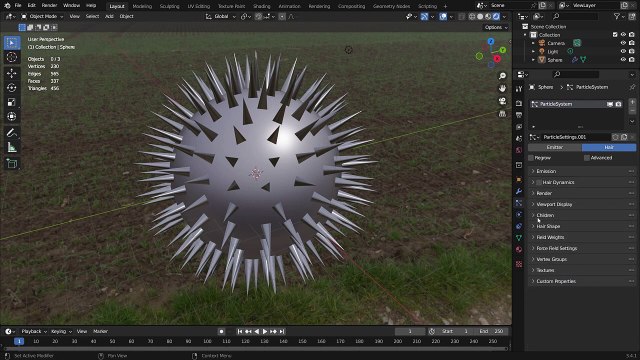The image size is (640, 360).
Task: Play the animation forward
Action: click(x=265, y=332)
